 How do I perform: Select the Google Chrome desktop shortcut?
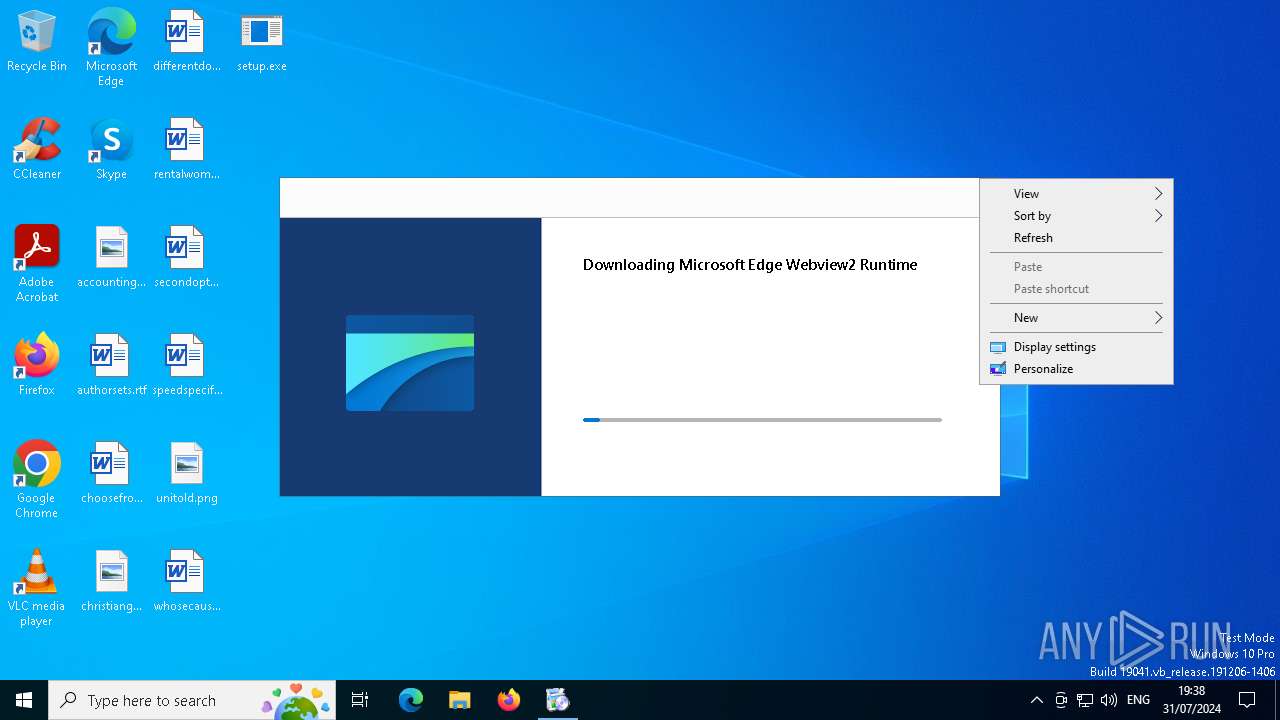click(37, 480)
